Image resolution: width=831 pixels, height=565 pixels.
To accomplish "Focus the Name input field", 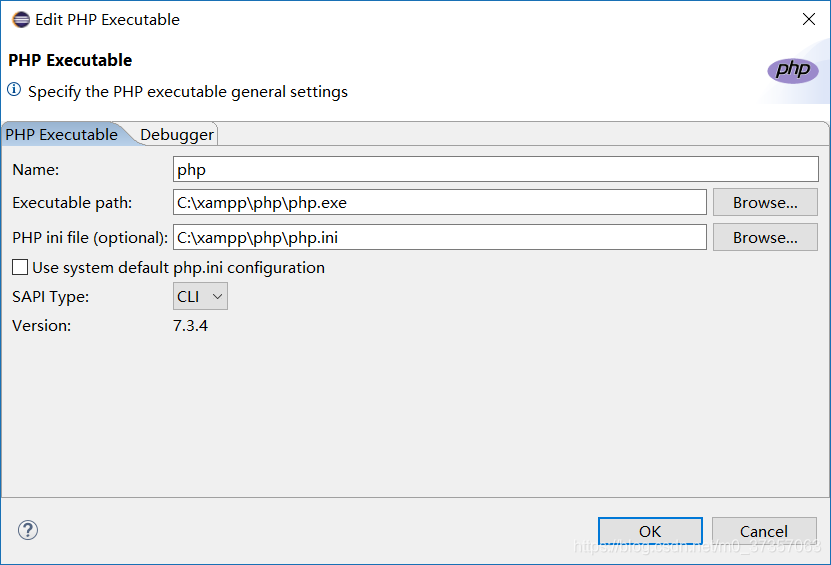I will (x=496, y=170).
